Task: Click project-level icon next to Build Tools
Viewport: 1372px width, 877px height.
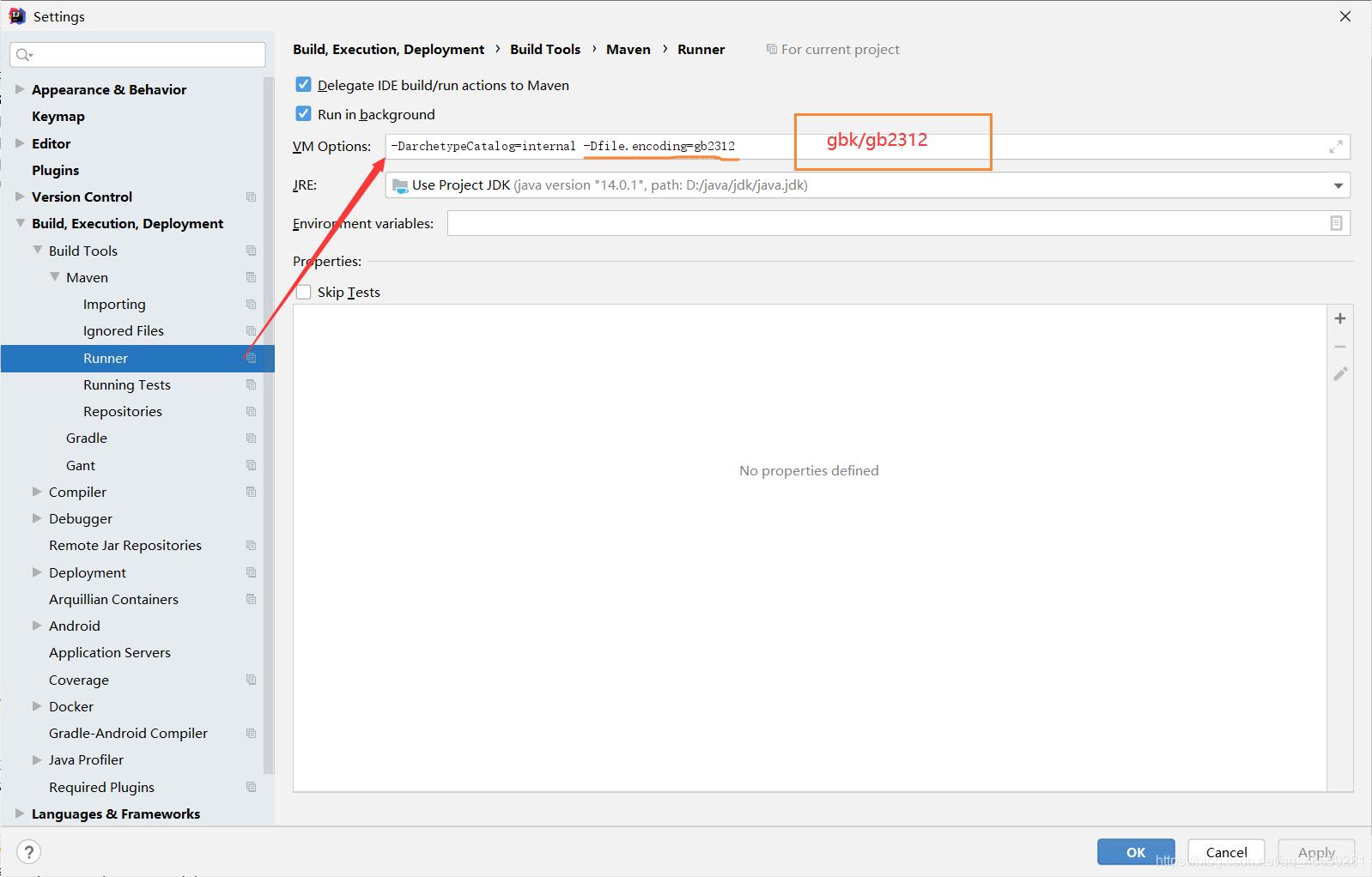Action: click(251, 251)
